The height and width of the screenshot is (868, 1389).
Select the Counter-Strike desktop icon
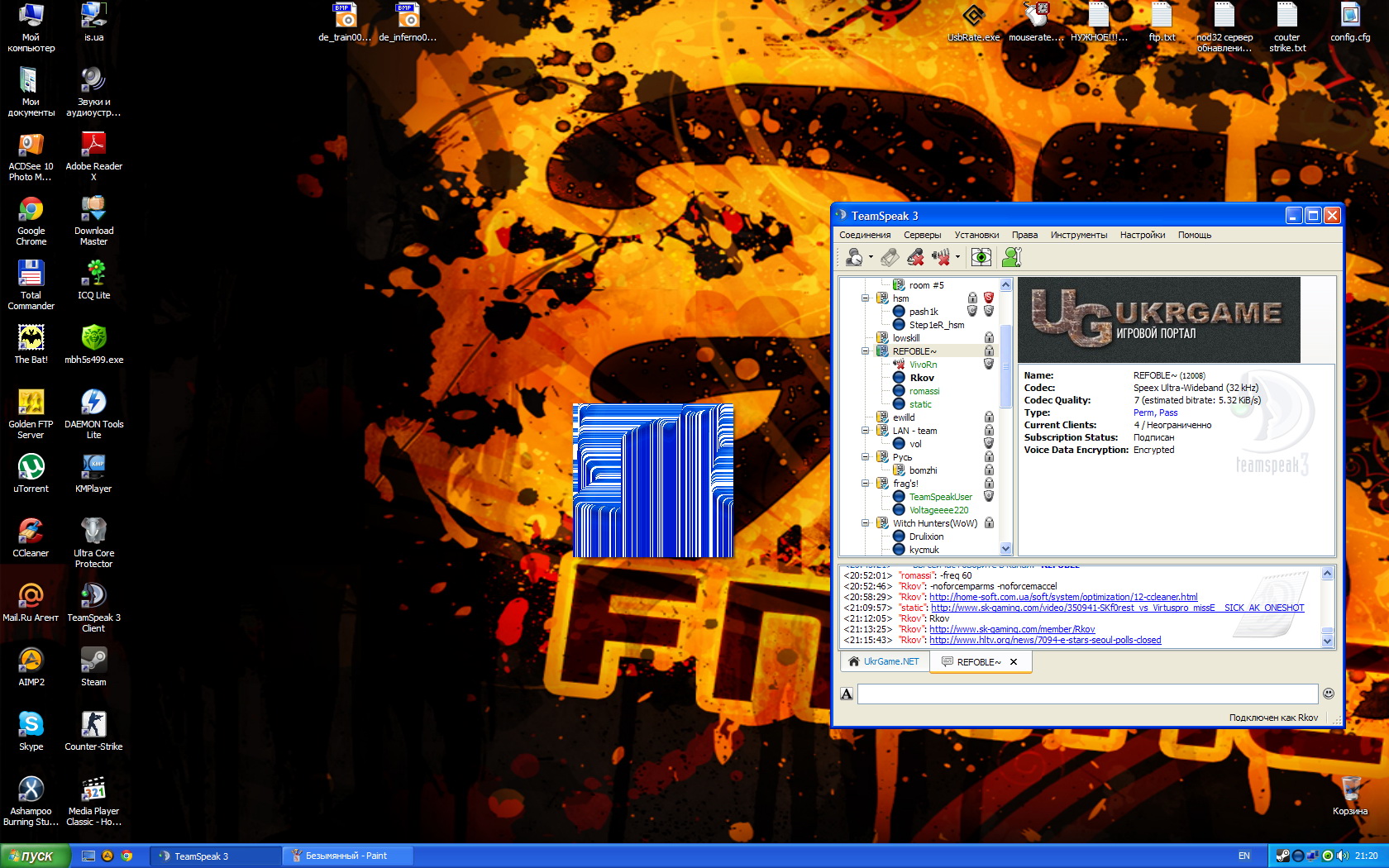[x=93, y=732]
